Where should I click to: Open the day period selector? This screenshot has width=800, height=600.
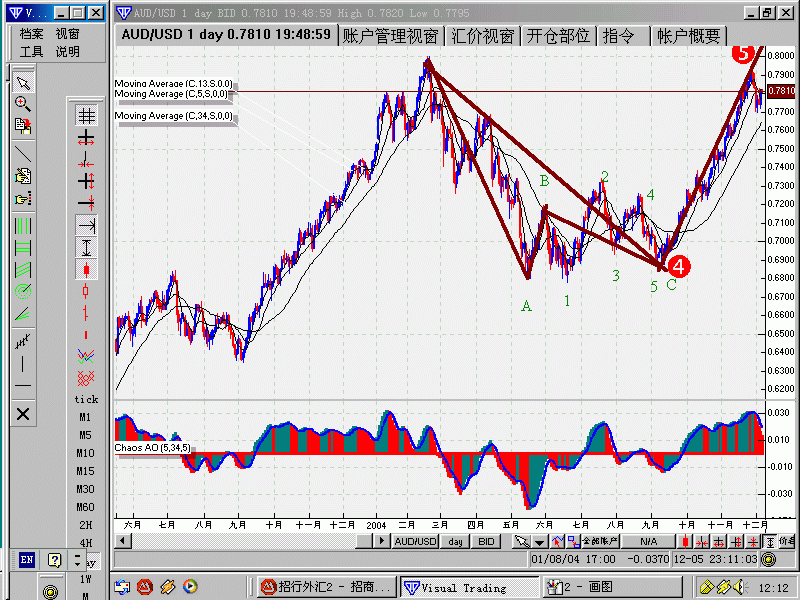pyautogui.click(x=455, y=541)
